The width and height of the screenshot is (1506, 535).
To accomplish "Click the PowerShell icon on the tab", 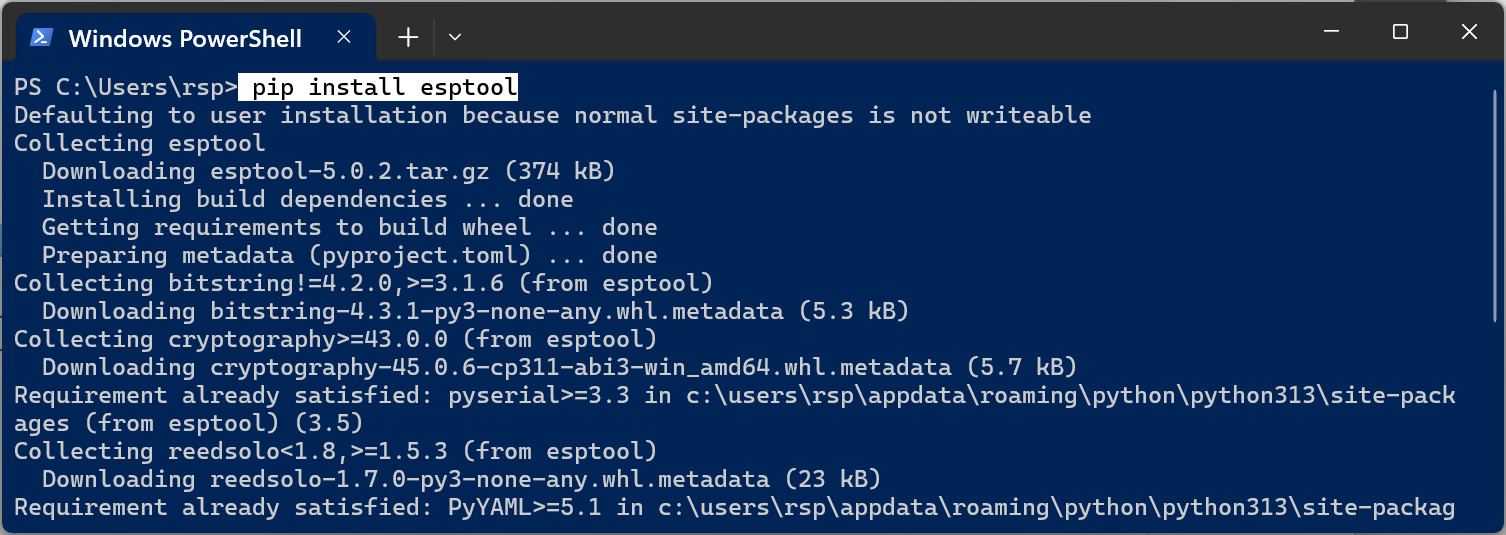I will (41, 37).
